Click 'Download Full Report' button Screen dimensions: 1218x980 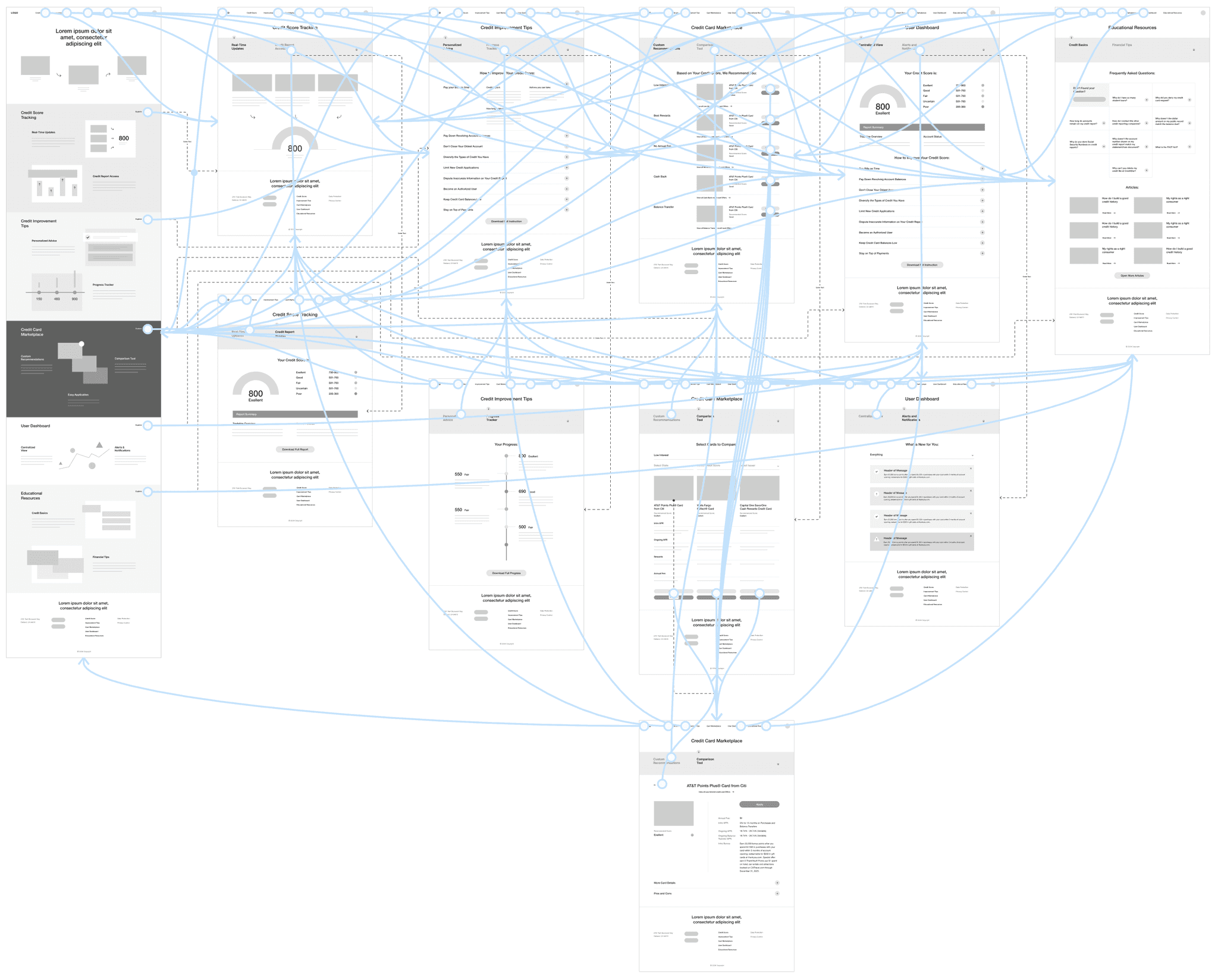click(x=295, y=450)
